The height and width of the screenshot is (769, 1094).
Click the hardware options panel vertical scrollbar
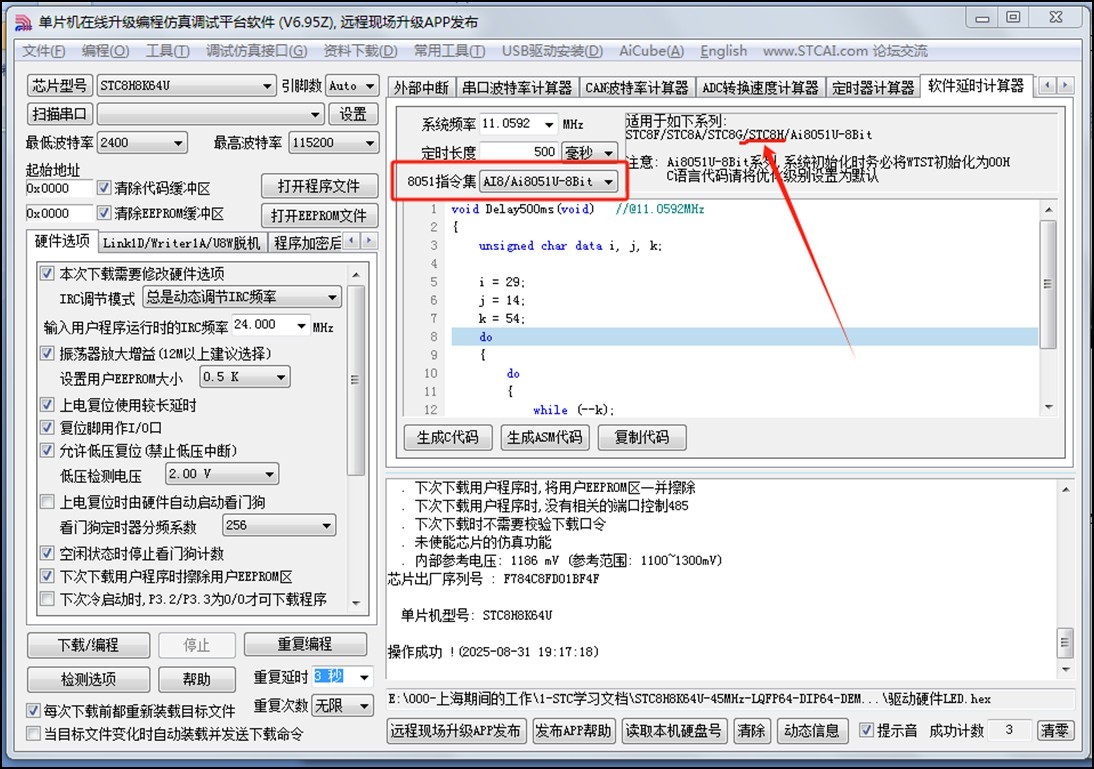tap(357, 380)
